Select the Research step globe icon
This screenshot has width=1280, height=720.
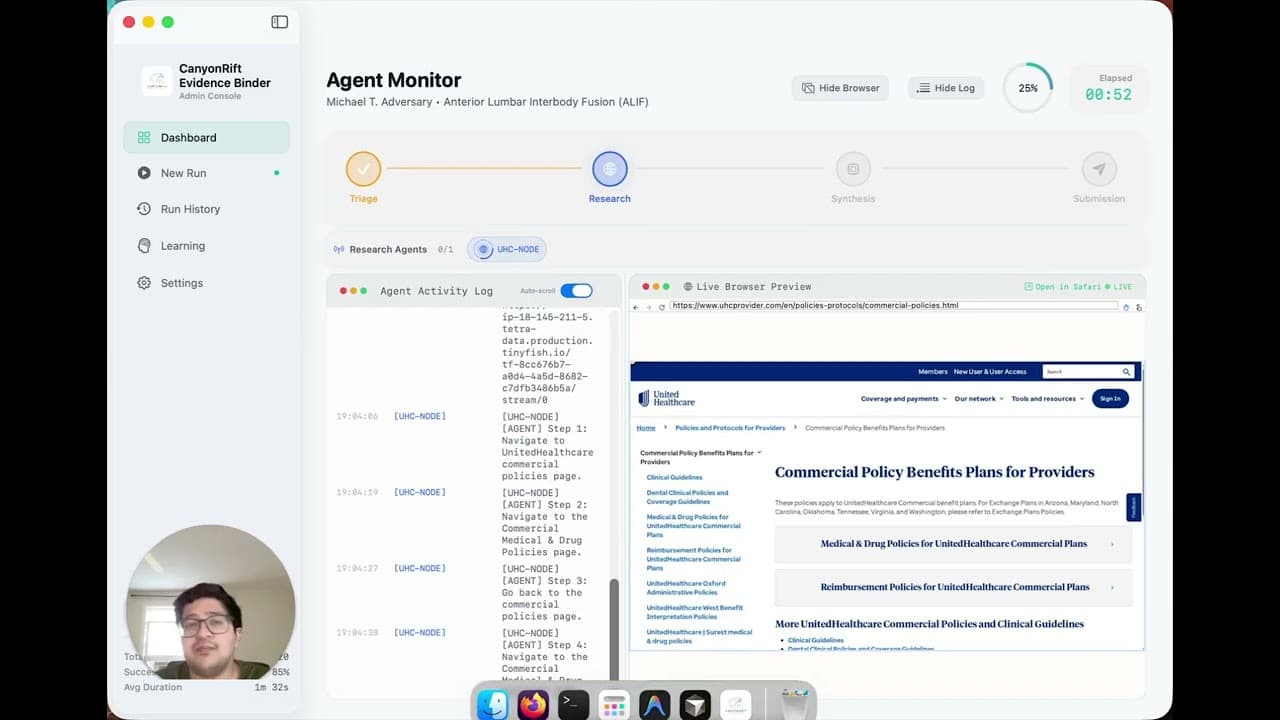[609, 169]
